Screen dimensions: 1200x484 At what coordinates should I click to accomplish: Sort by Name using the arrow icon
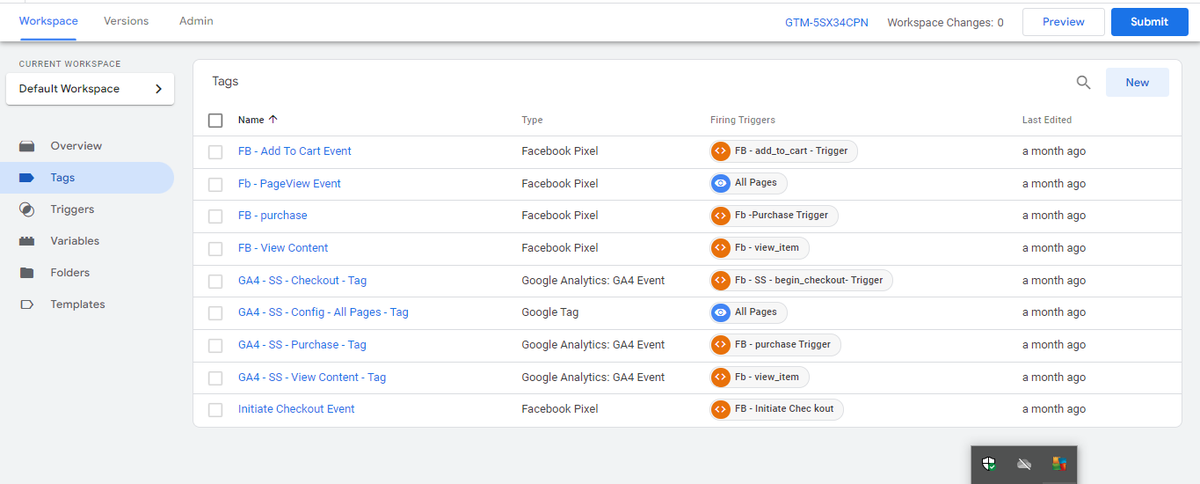point(273,120)
